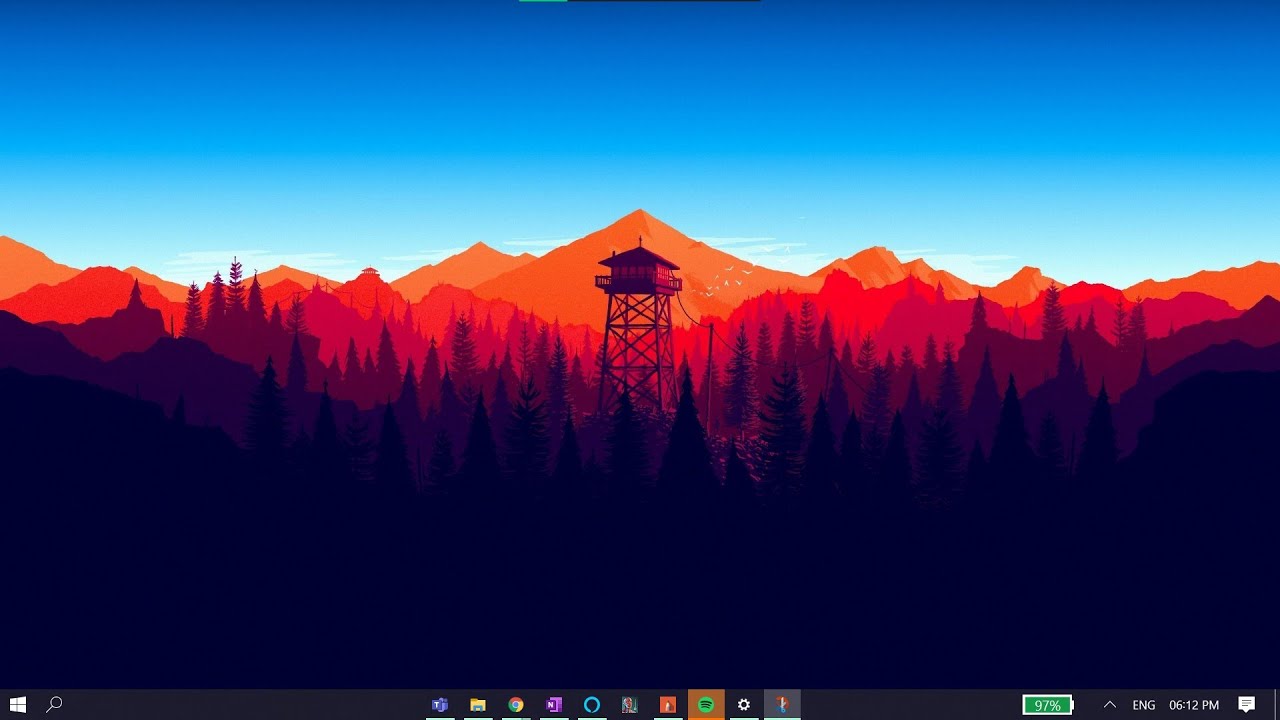This screenshot has width=1280, height=720.
Task: Open the Windows Start menu
Action: [x=17, y=705]
